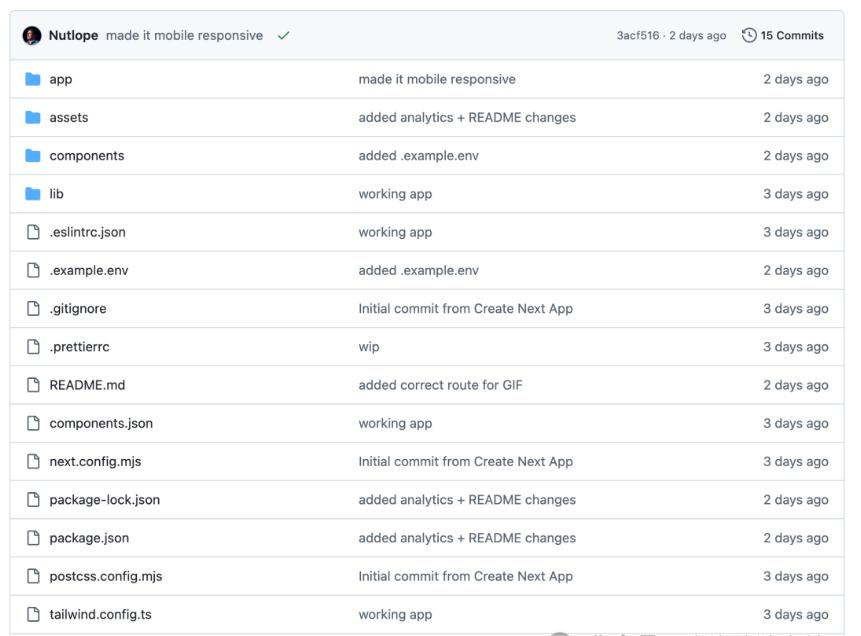Click the app folder icon
861x636 pixels.
33,79
